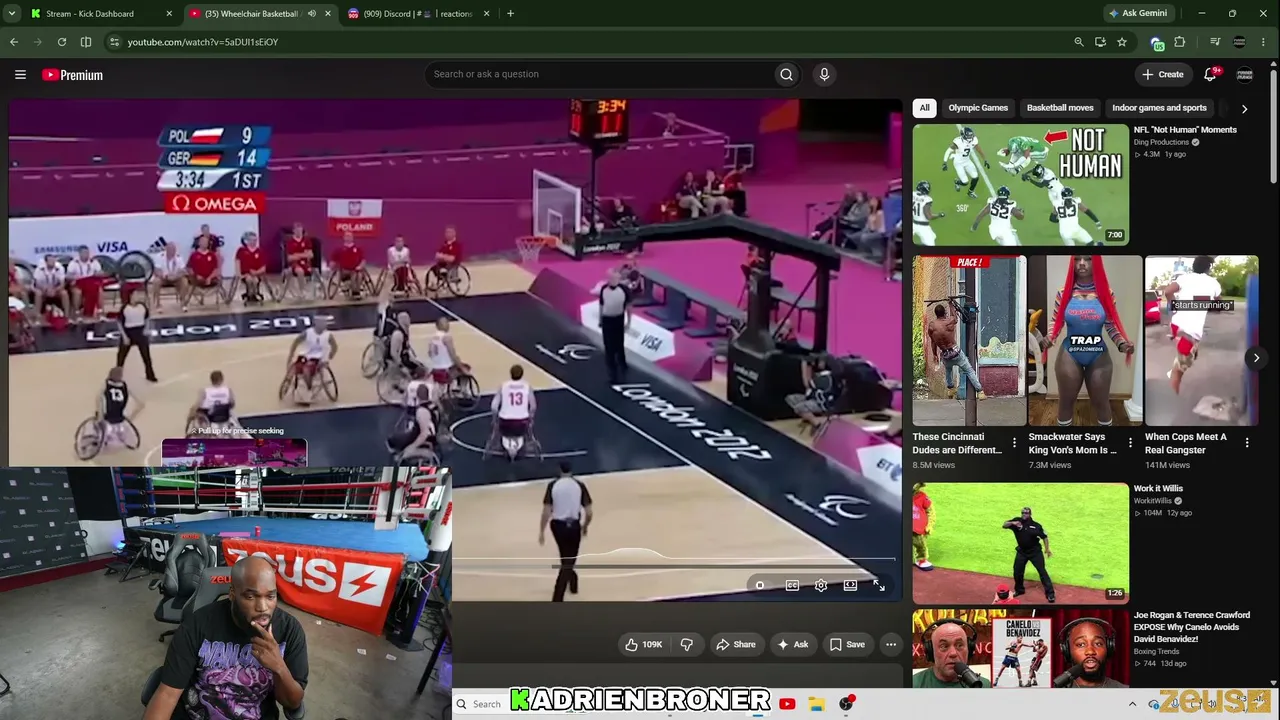Open Chrome three-dot menu

[x=1265, y=42]
